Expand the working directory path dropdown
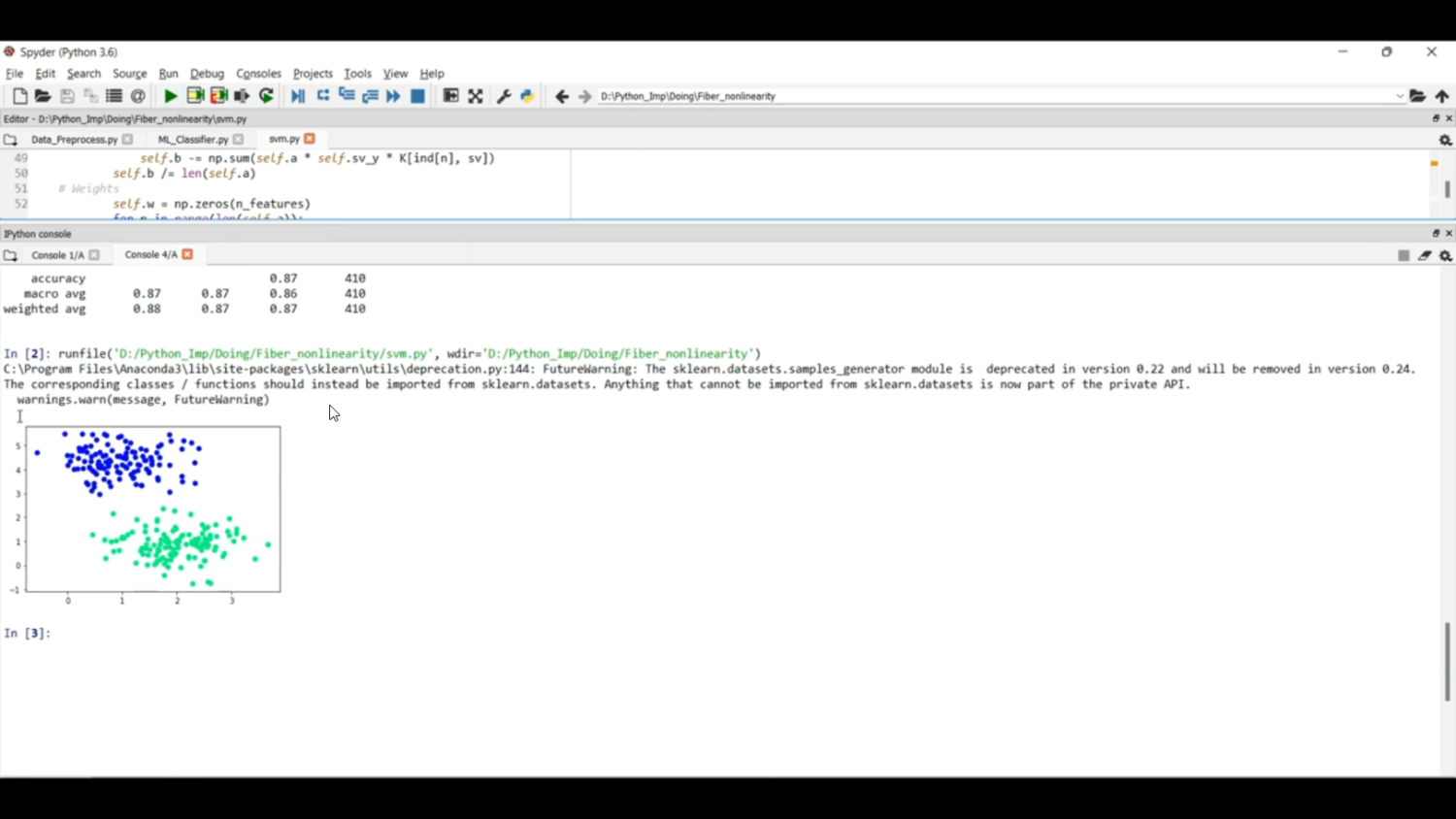 click(1399, 96)
